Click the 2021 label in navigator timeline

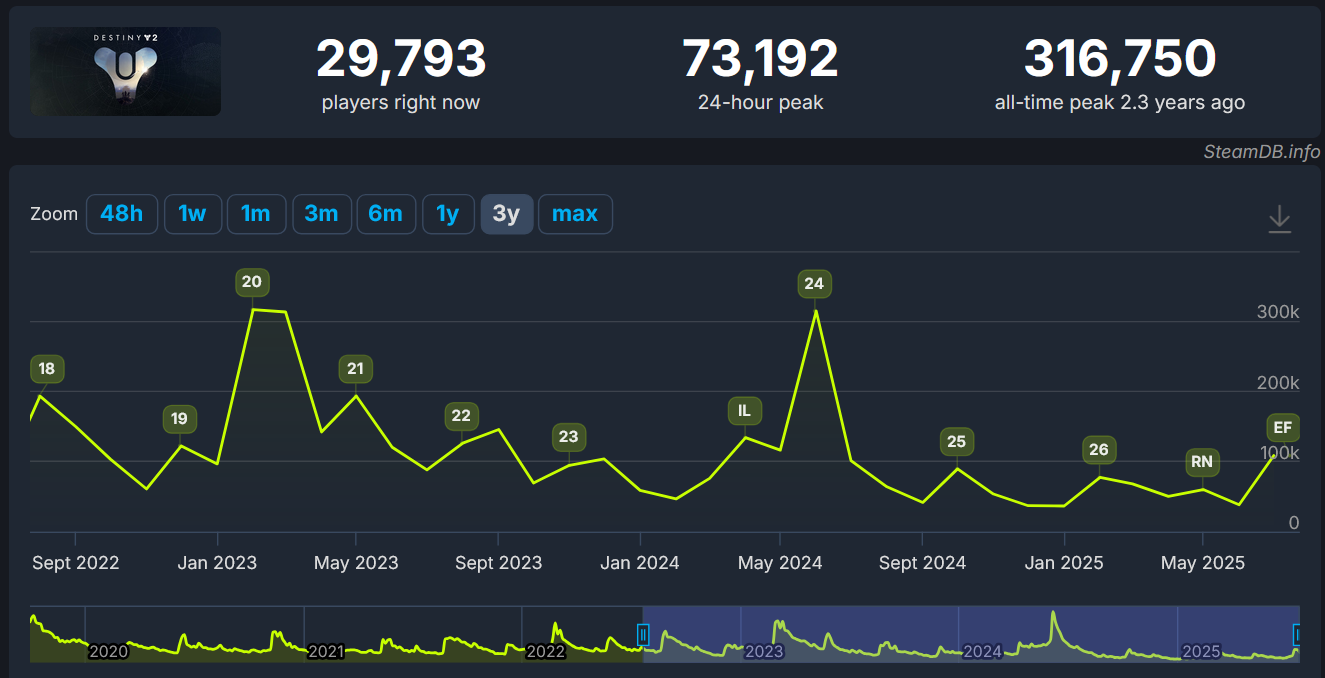326,652
